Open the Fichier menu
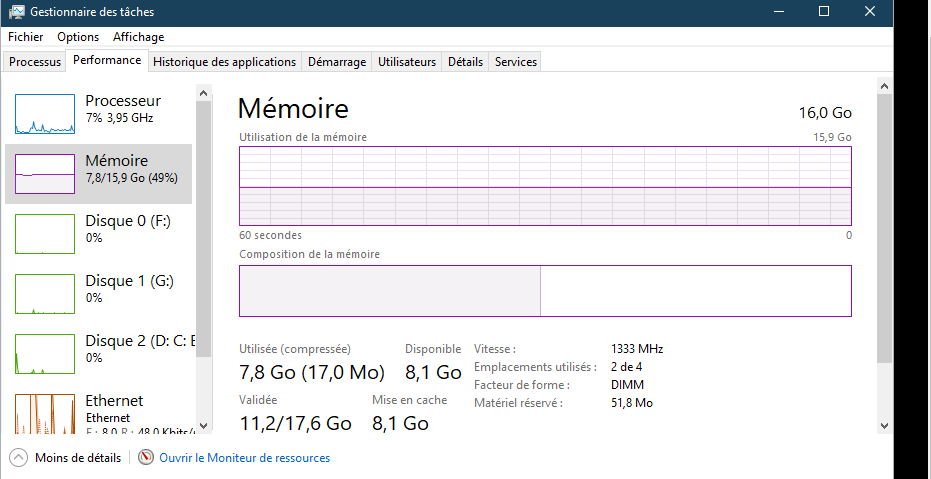The height and width of the screenshot is (479, 931). pos(26,37)
